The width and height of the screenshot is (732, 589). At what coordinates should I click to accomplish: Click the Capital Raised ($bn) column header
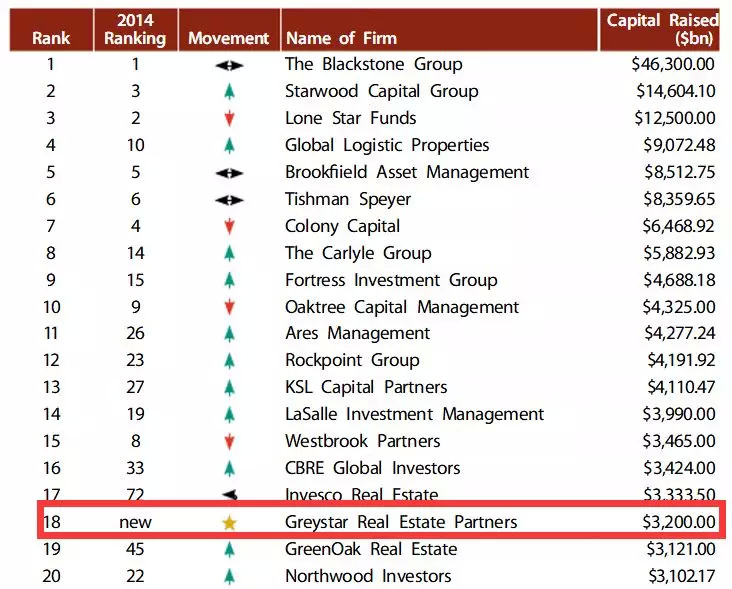662,30
